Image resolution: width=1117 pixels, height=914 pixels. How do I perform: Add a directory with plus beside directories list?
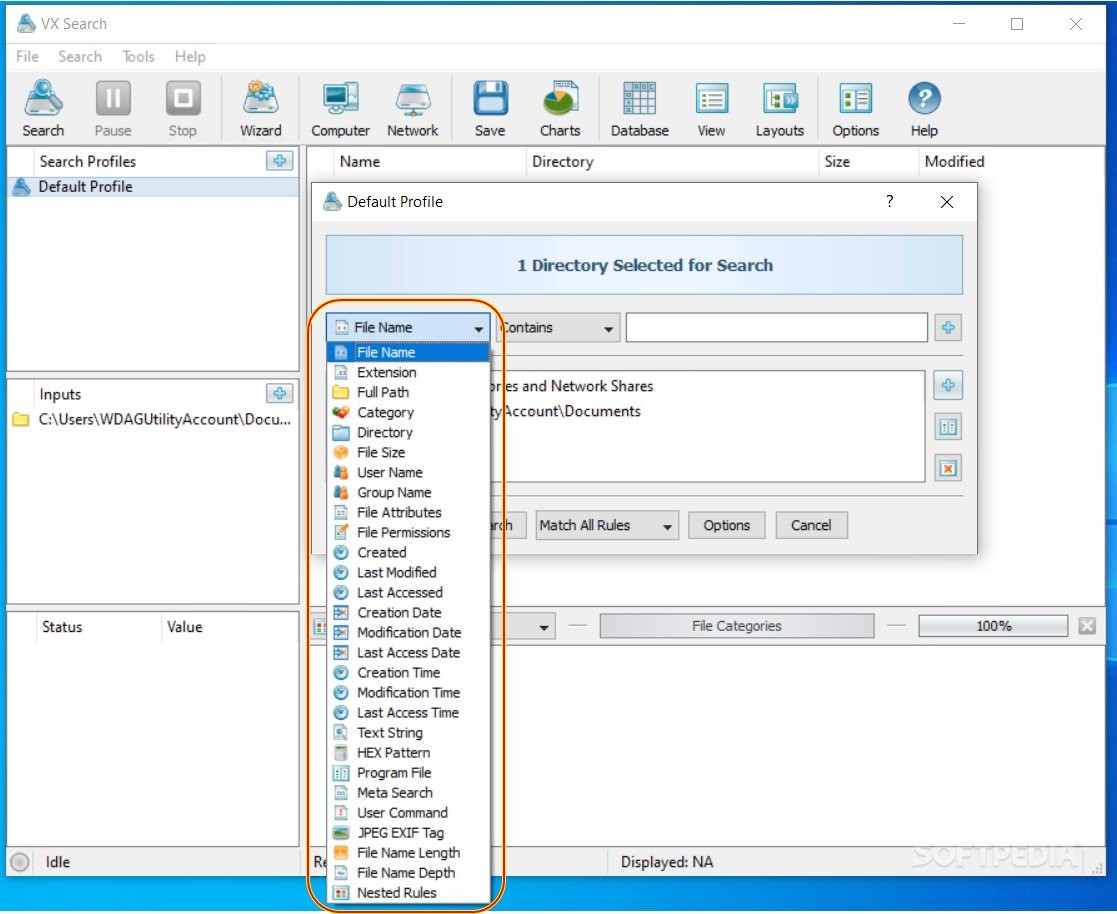point(947,385)
